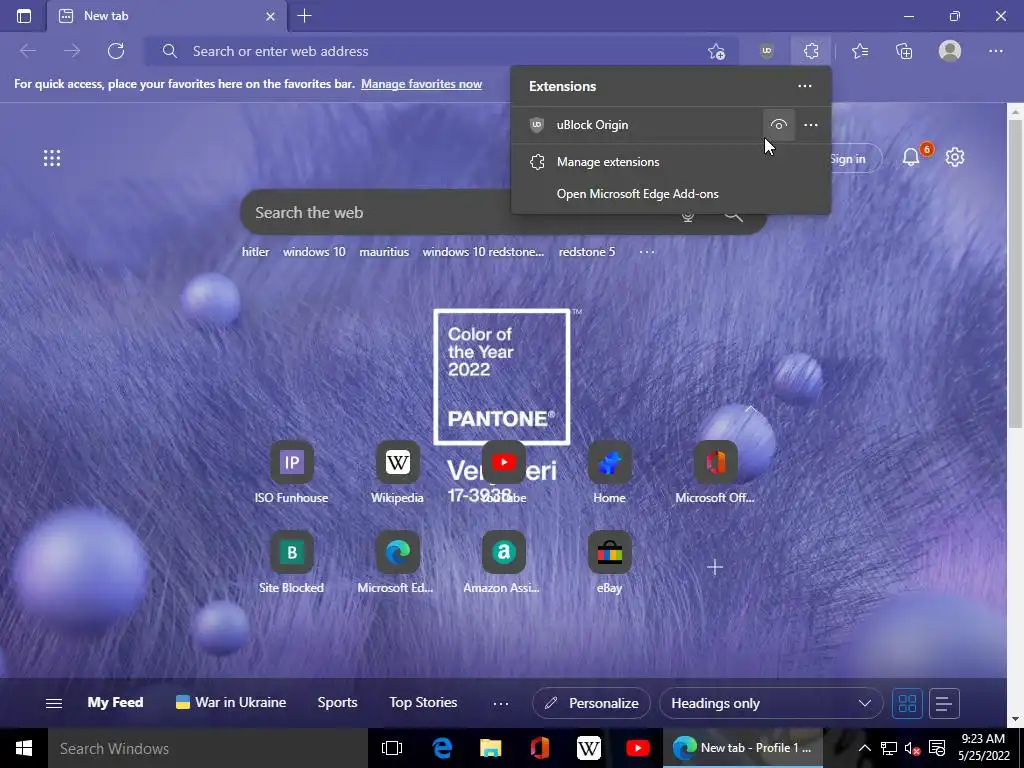Open page settings gear icon
Screen dimensions: 1024x768
955,157
